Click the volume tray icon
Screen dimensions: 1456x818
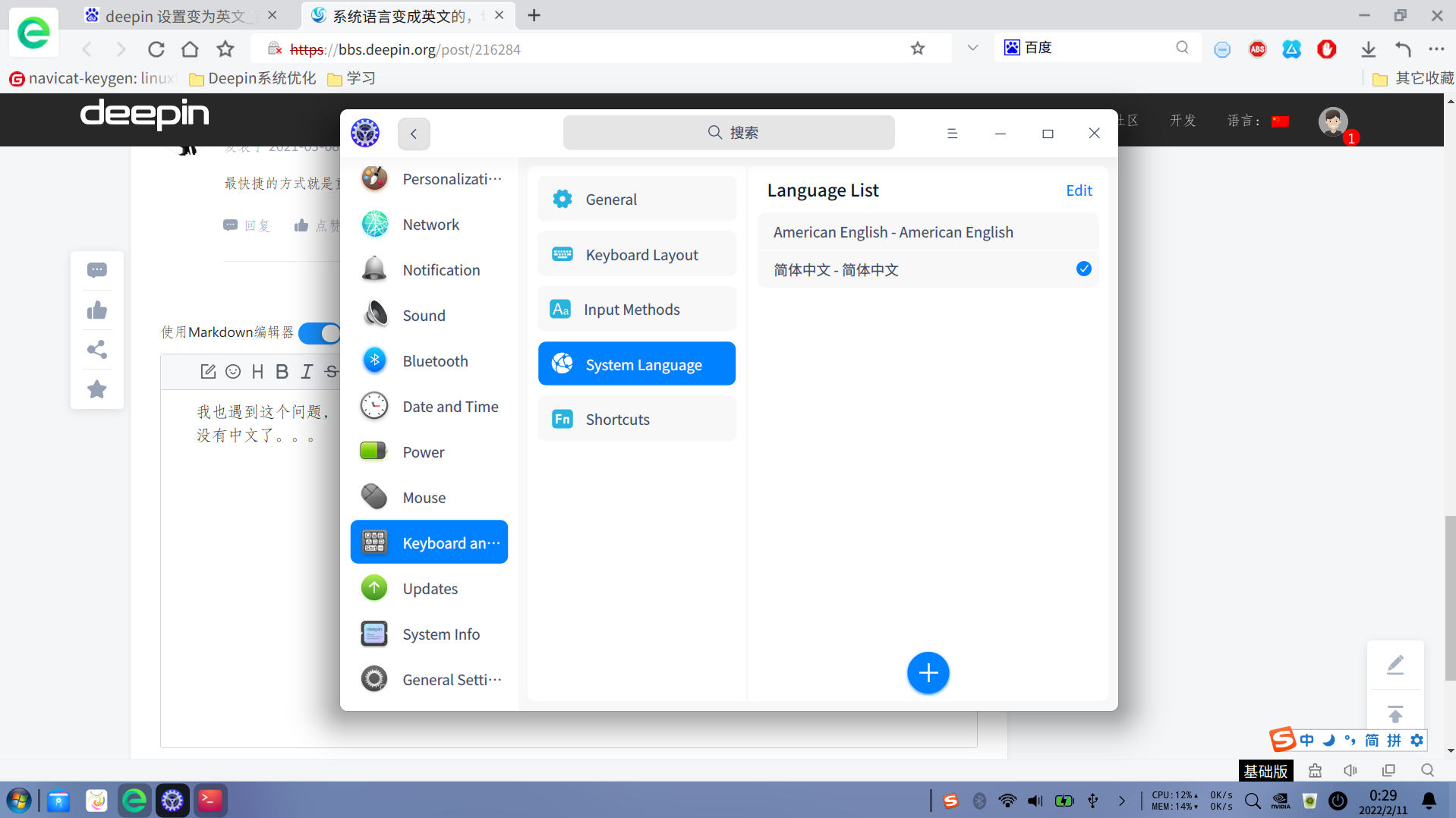[1035, 801]
